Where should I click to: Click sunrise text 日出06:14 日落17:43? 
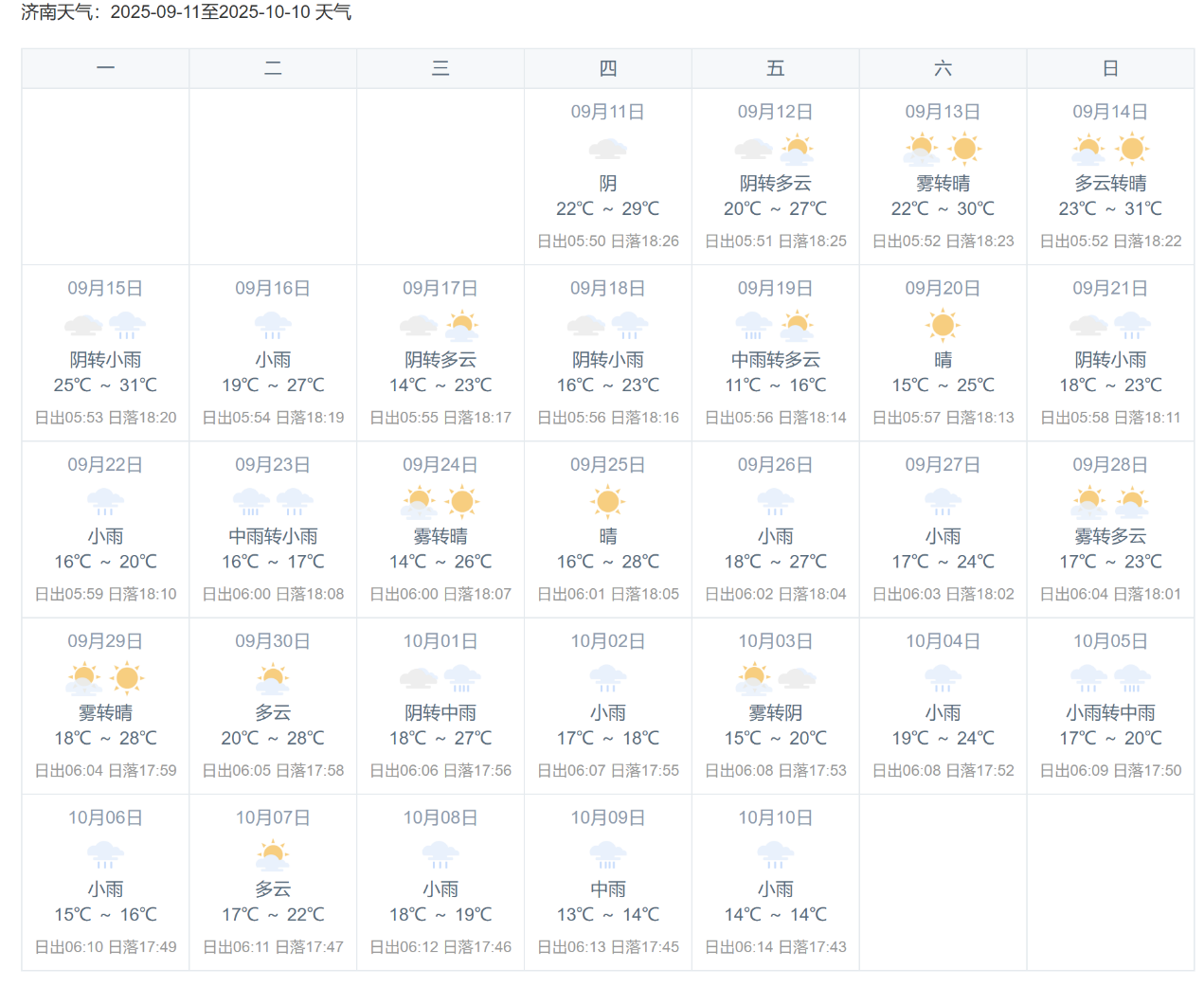[775, 947]
